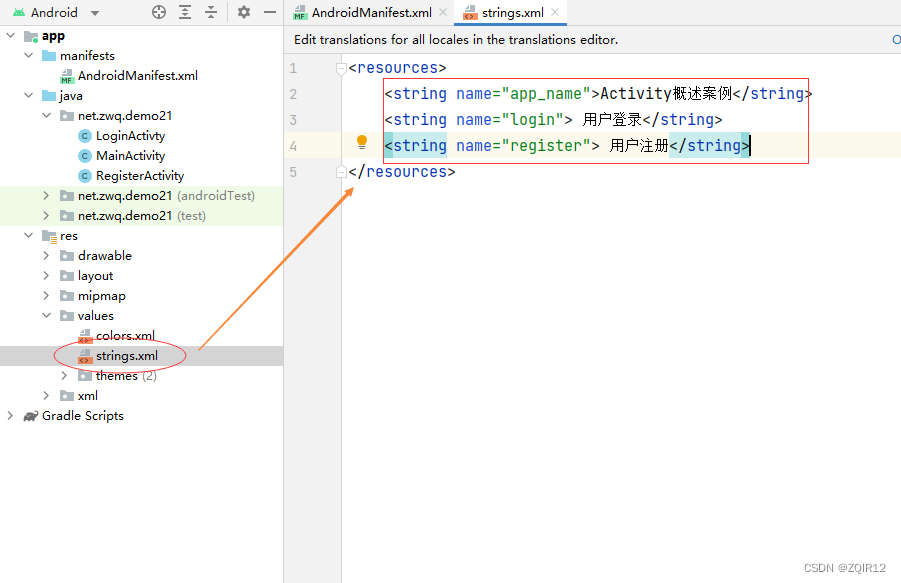Screen dimensions: 901x583
Task: Collapse the java folder
Action: (28, 95)
